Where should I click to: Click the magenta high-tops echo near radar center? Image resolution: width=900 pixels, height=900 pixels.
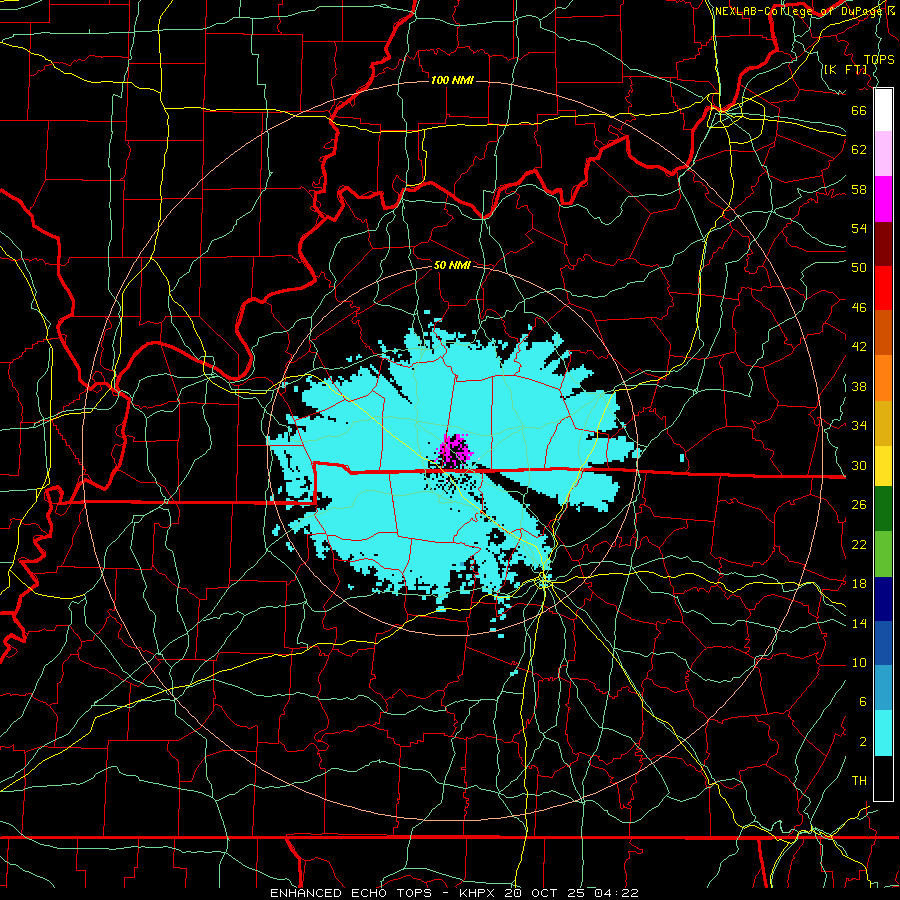tap(455, 450)
